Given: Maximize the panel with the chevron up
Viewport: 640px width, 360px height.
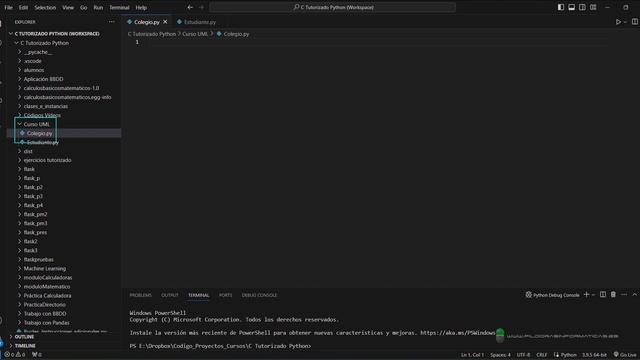Looking at the screenshot, I should point(634,295).
